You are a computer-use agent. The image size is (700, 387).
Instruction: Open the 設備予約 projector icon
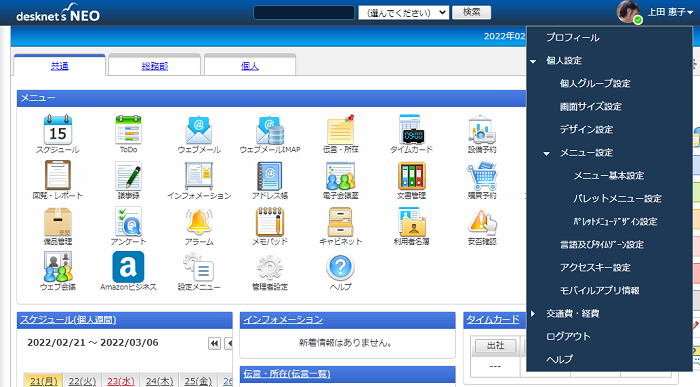(482, 130)
